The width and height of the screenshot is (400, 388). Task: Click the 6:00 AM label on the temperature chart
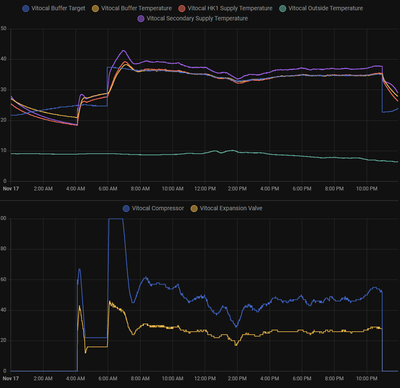click(108, 189)
